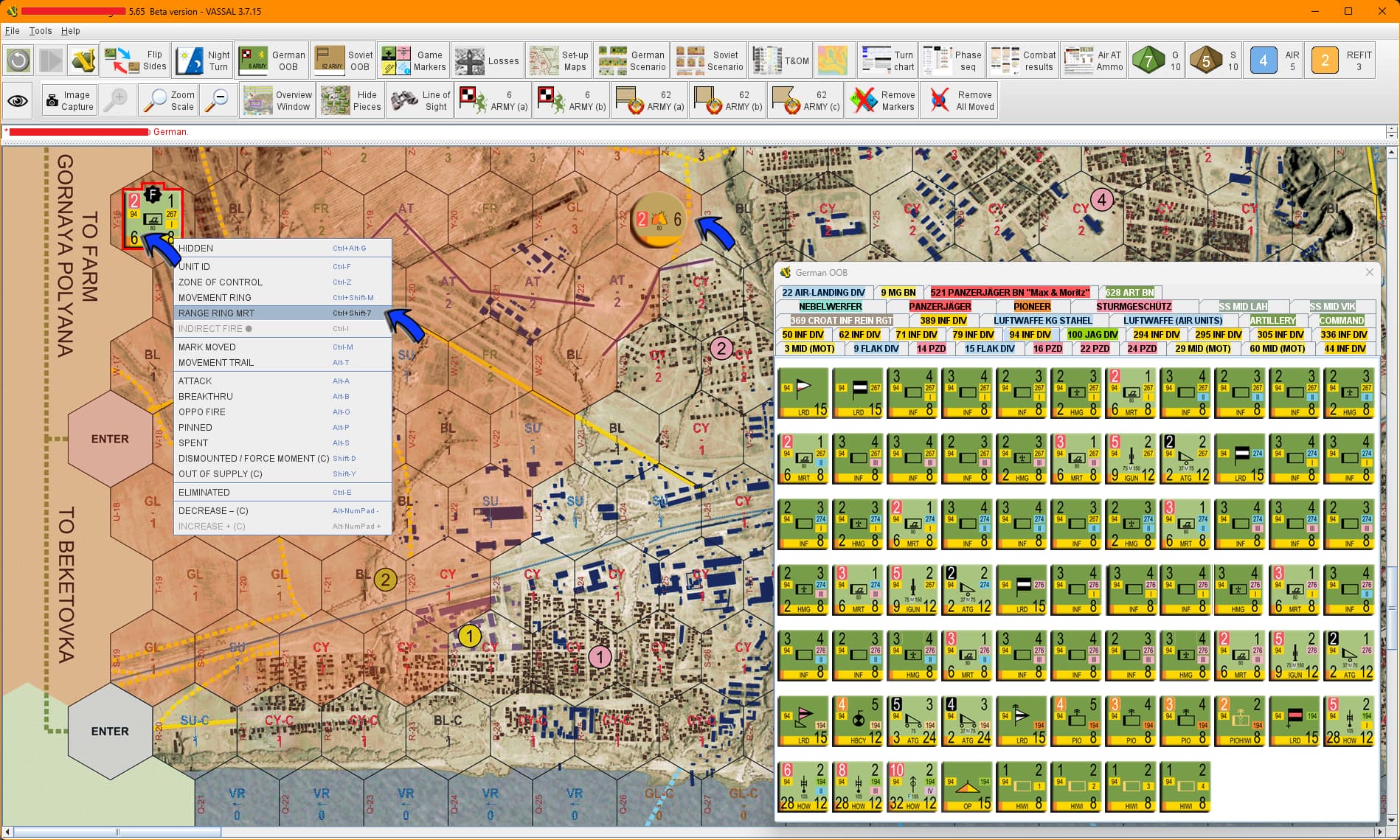The height and width of the screenshot is (840, 1400).
Task: Open the Set-up Maps window
Action: click(559, 60)
